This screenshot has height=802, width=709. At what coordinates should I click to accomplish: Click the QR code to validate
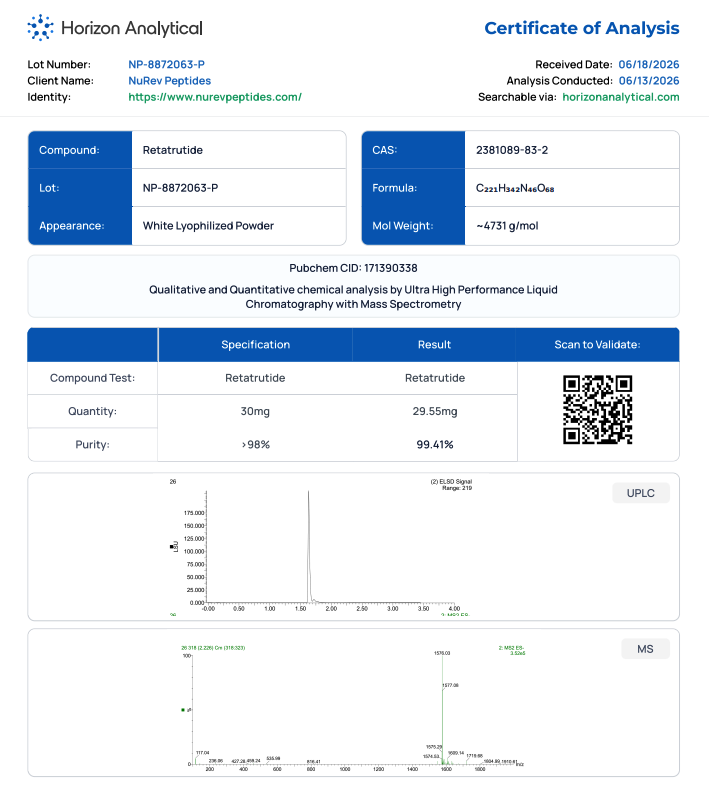[x=597, y=410]
